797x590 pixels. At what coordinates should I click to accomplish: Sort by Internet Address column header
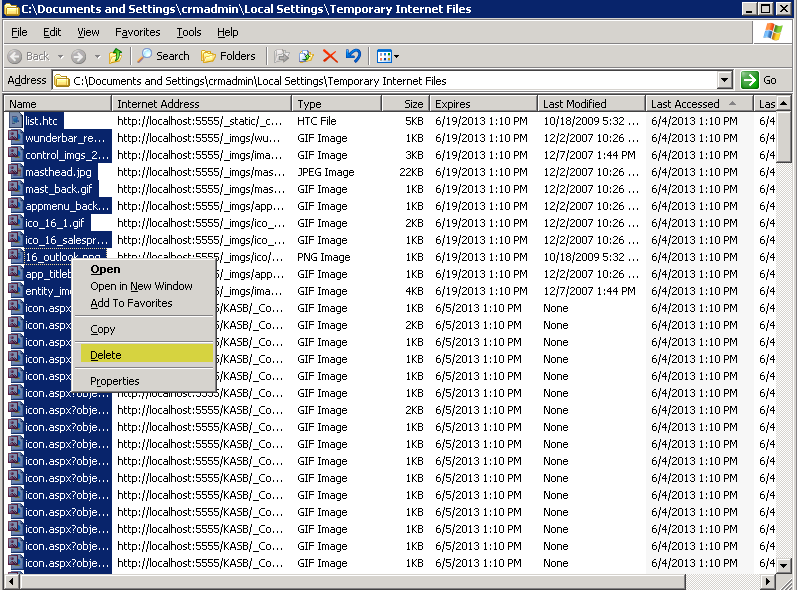[x=201, y=104]
